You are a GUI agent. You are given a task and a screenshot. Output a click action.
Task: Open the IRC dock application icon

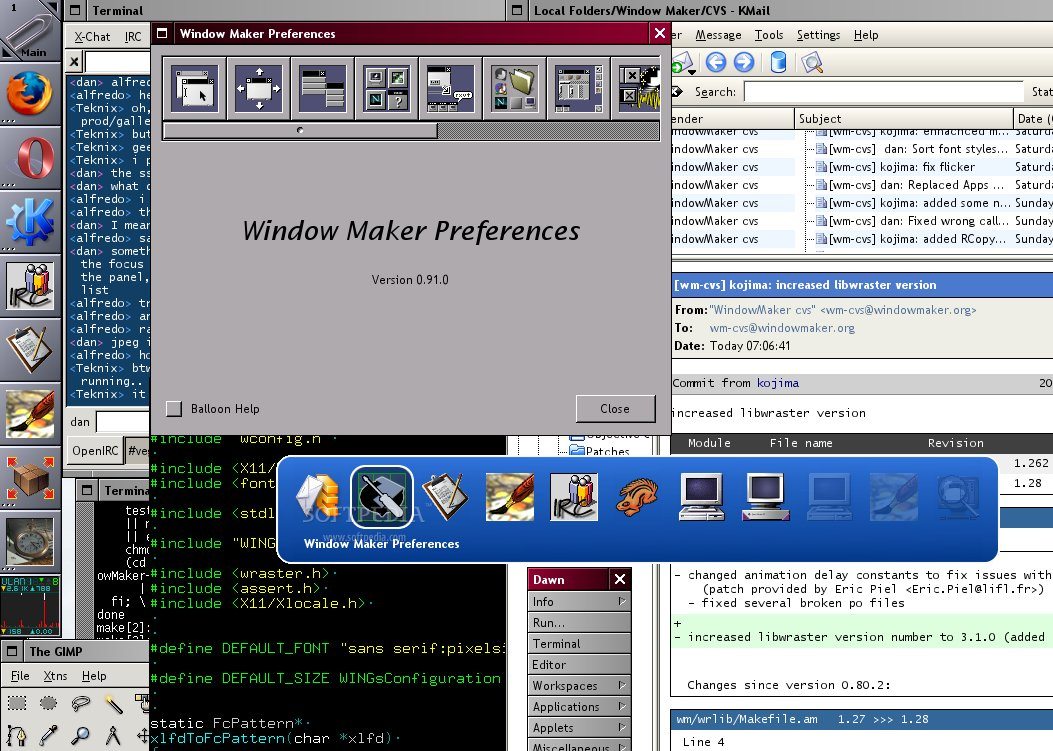point(30,286)
